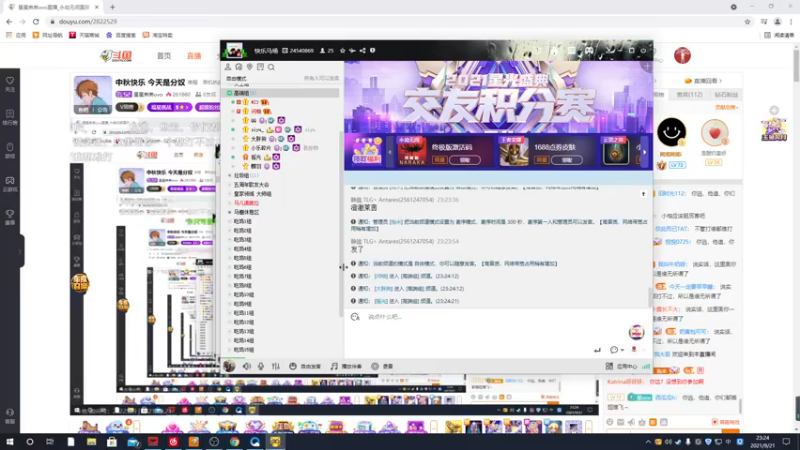Open 直播回看 link on Douyu page
The image size is (800, 450).
click(704, 81)
